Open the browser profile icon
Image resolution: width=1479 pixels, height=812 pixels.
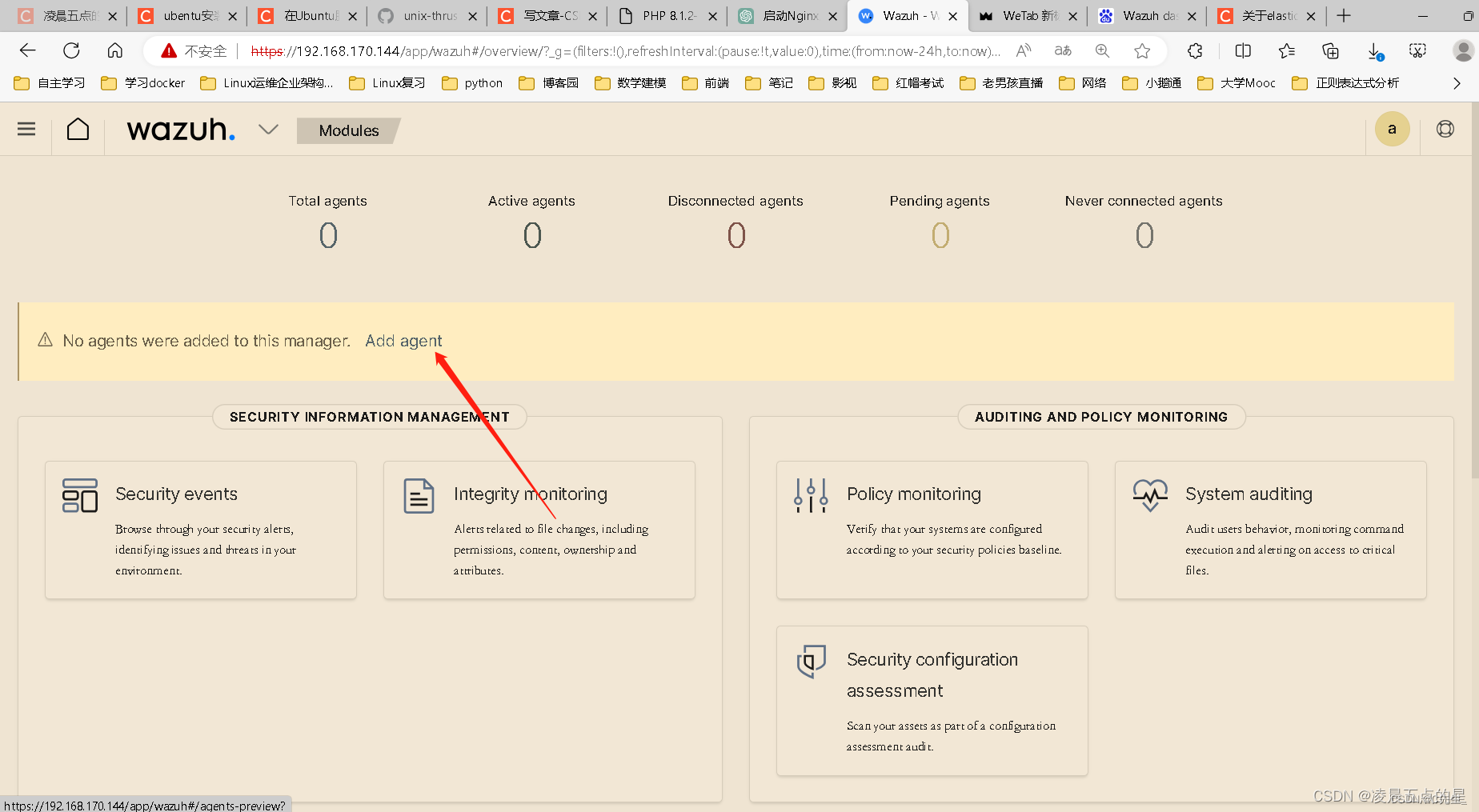1463,50
